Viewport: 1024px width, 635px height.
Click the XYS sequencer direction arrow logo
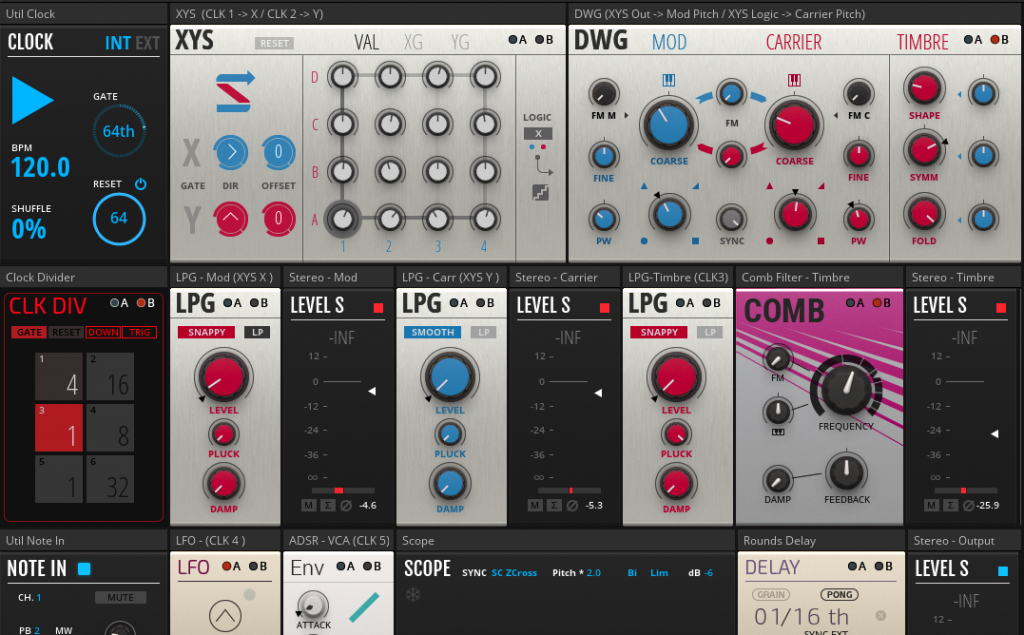click(x=235, y=91)
